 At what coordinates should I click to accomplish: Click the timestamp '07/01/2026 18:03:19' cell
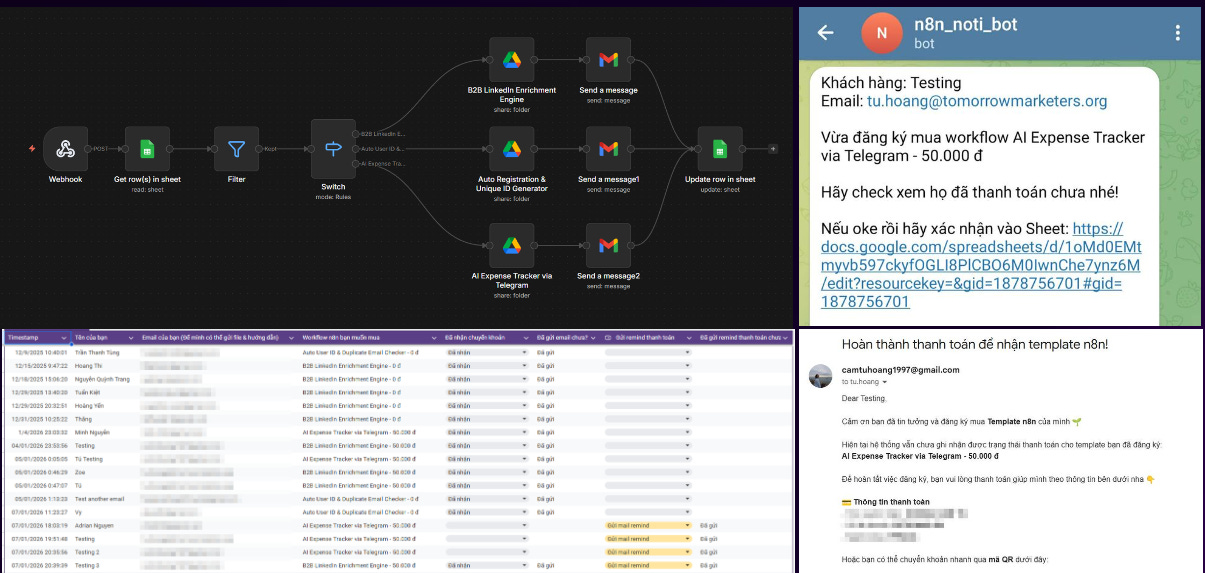pyautogui.click(x=40, y=525)
